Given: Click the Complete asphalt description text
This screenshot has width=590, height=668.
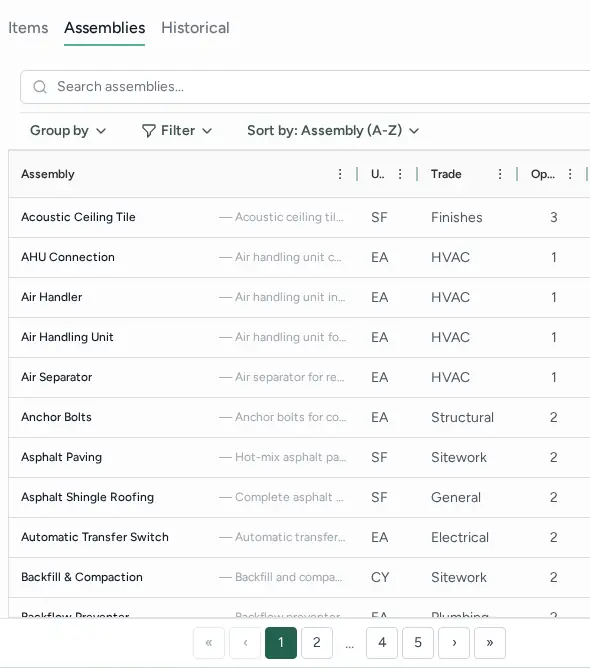Looking at the screenshot, I should coord(289,497).
